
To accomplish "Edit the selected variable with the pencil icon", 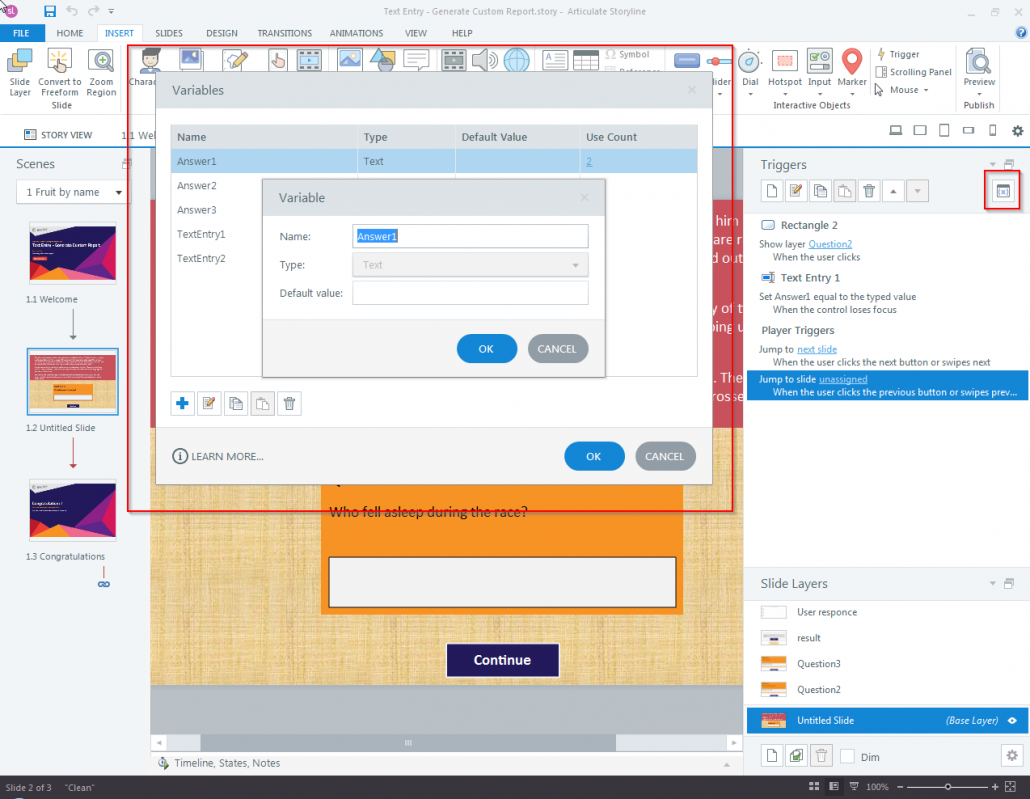I will (x=209, y=403).
